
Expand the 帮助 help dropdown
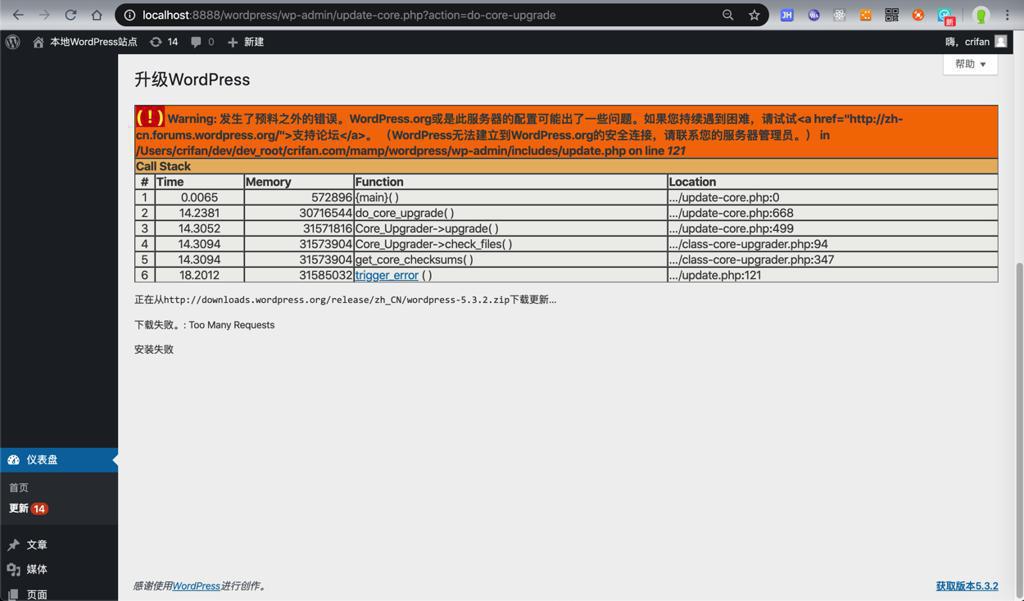click(970, 64)
